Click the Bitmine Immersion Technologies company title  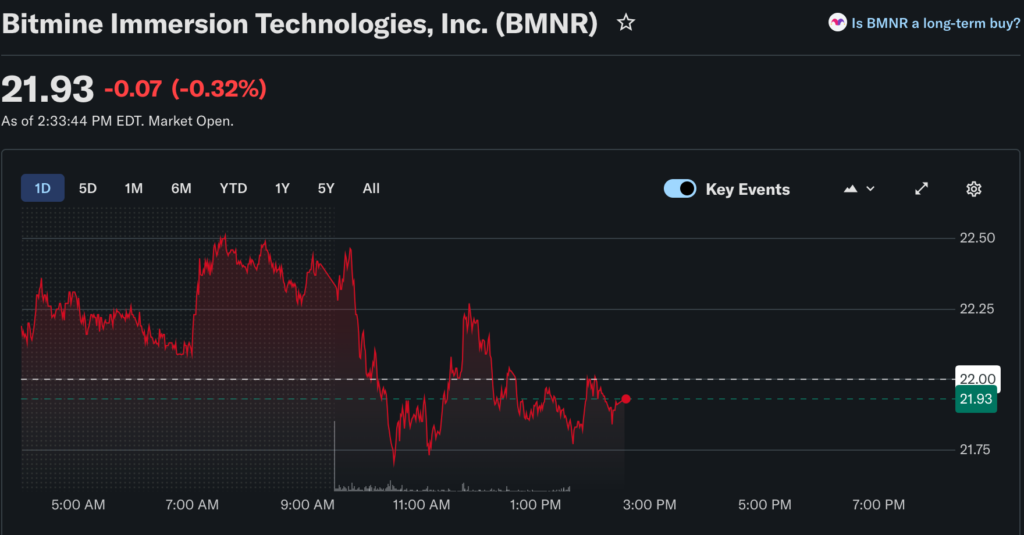(300, 24)
